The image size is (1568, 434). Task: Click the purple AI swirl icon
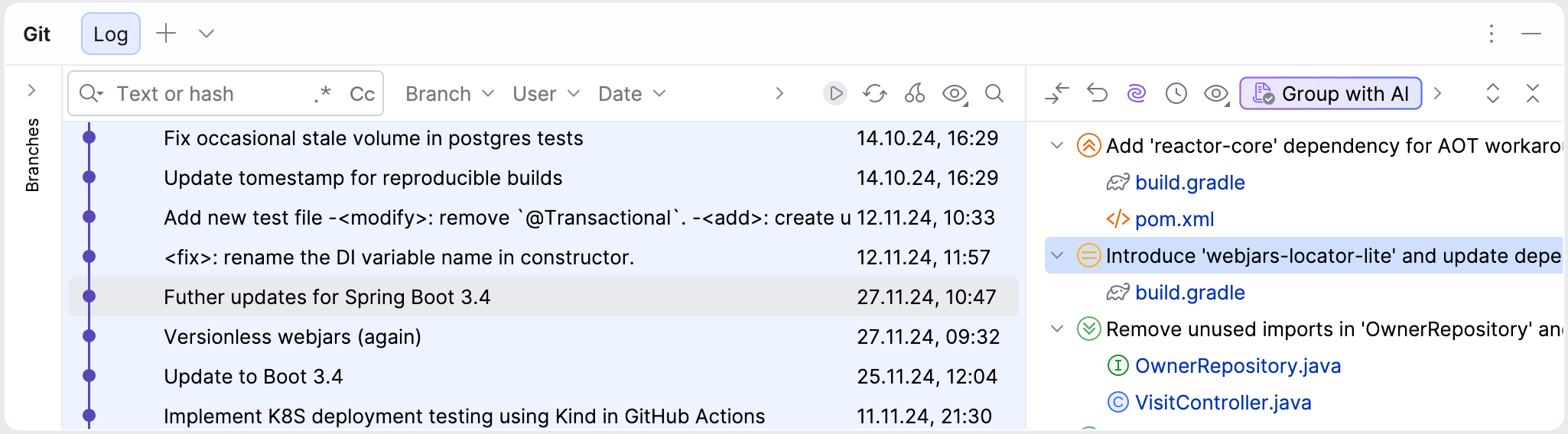(1137, 93)
